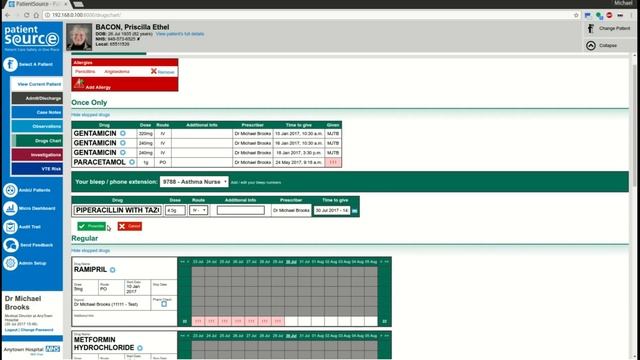Click the red extension icon in browser toolbar
Viewport: 640px width, 360px height.
609,15
